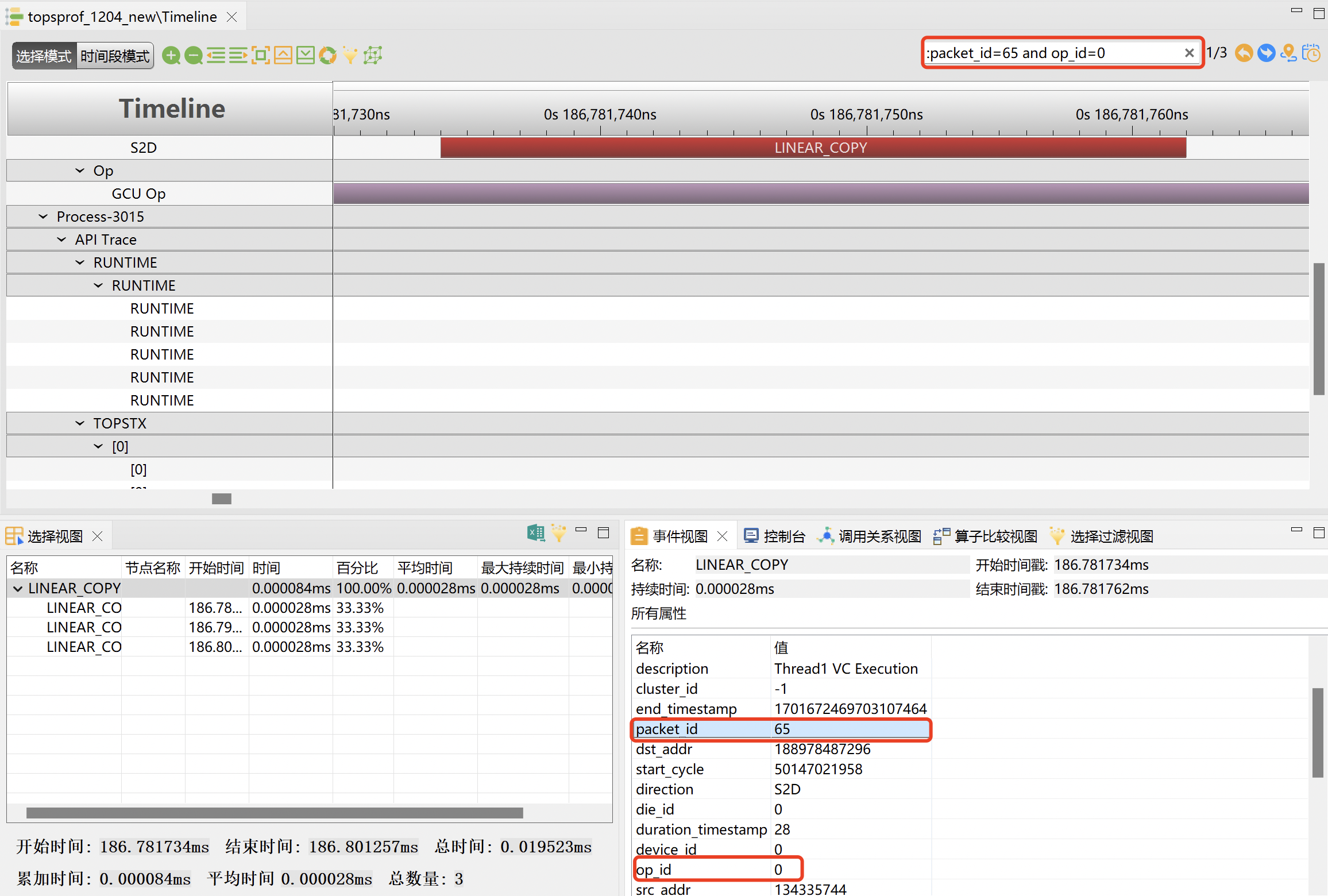Close the Timeline tab
Viewport: 1328px width, 896px height.
232,17
